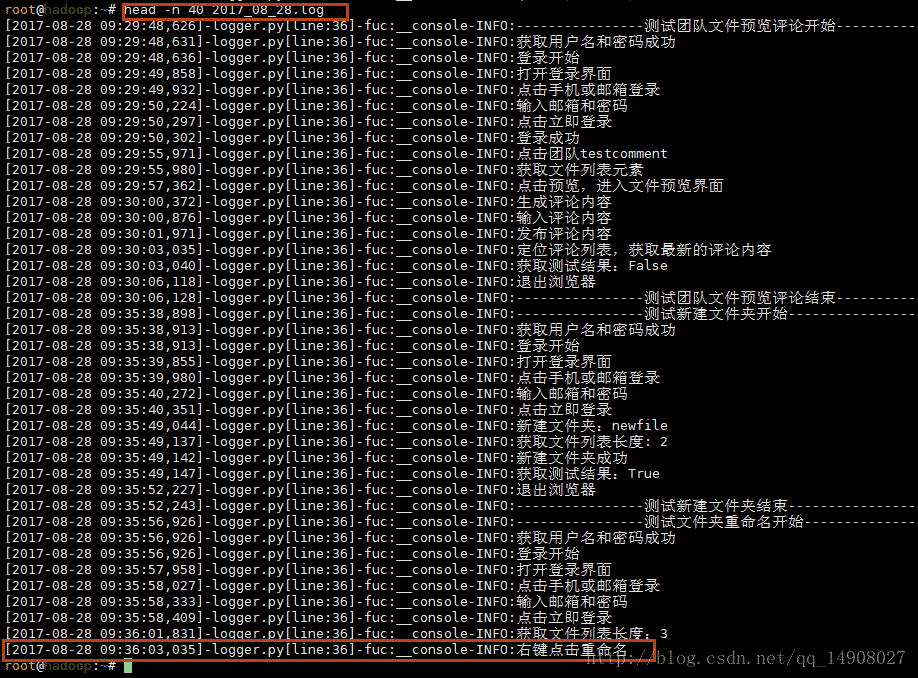
Task: Click the root@hadoop prompt at the top
Action: (x=60, y=10)
